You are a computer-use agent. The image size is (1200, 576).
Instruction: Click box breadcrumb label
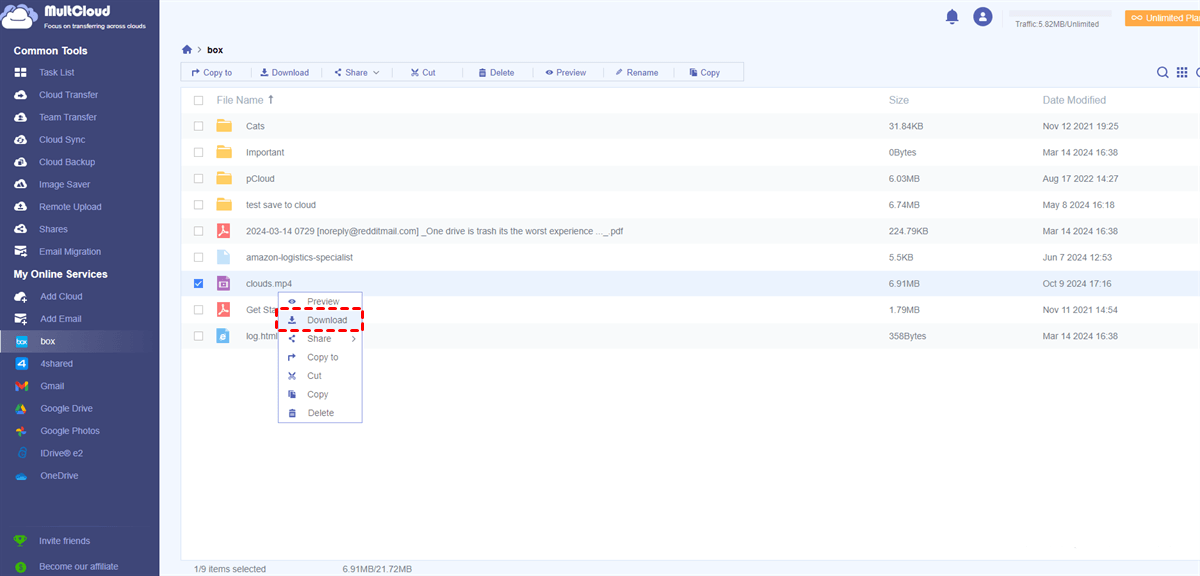click(215, 49)
